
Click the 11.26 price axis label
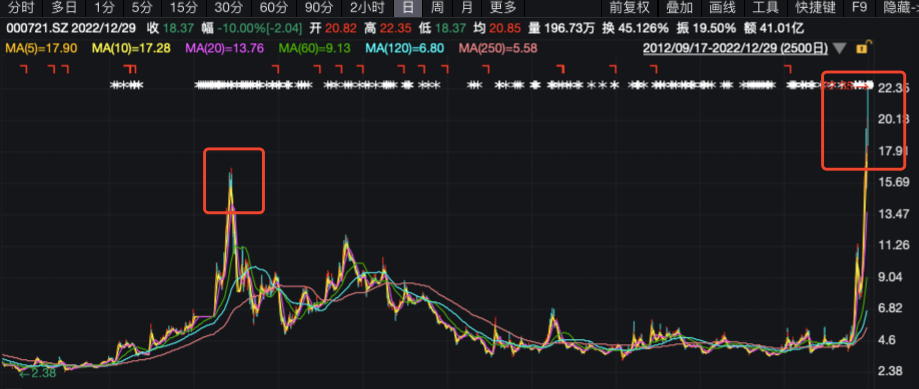point(894,244)
